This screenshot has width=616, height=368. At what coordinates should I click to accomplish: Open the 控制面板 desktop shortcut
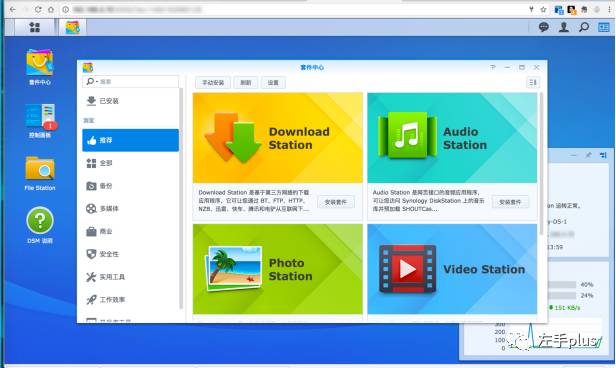[40, 120]
